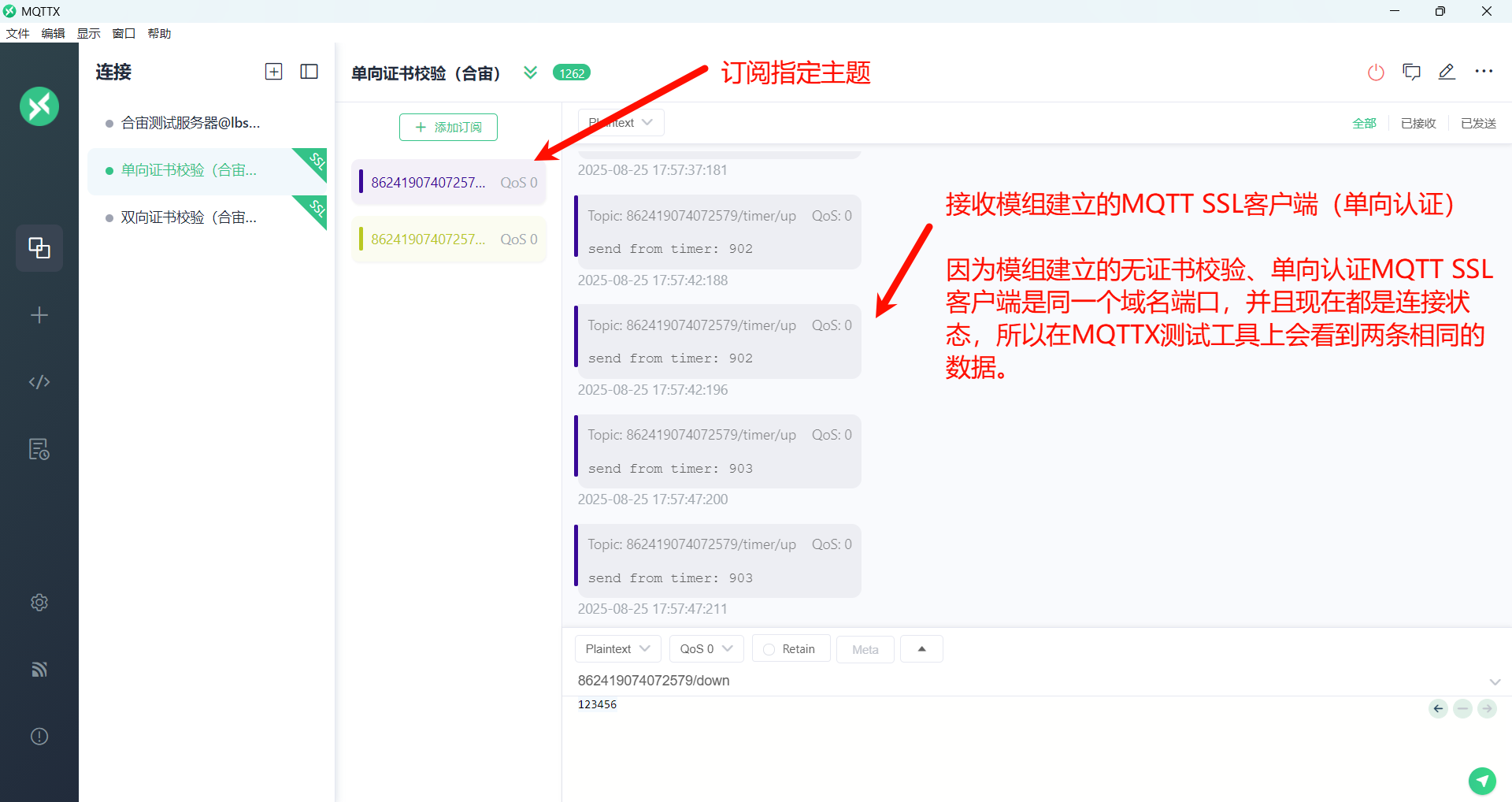Image resolution: width=1512 pixels, height=802 pixels.
Task: Click the 1262 message count badge
Action: click(x=572, y=72)
